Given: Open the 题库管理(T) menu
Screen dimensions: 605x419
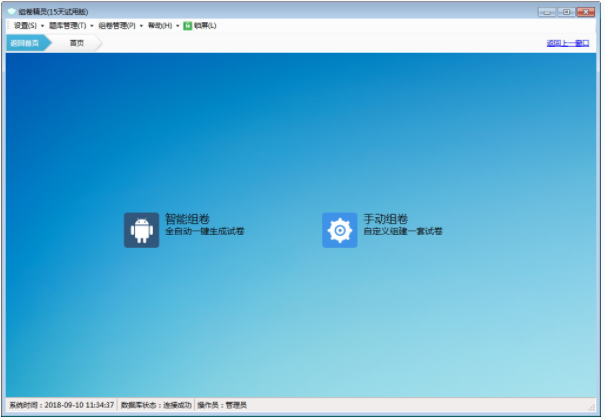Looking at the screenshot, I should tap(68, 26).
